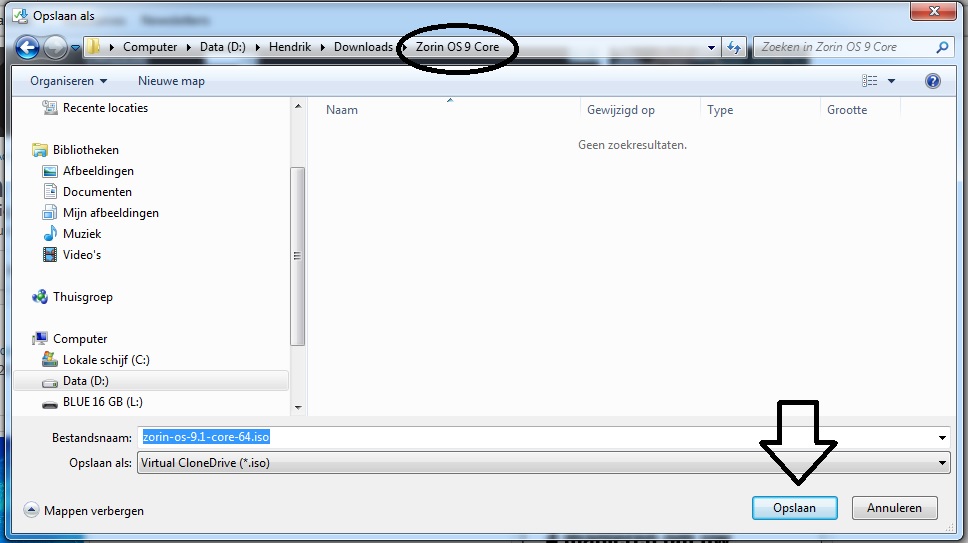The height and width of the screenshot is (543, 968).
Task: Sort by the Type column header
Action: 720,110
